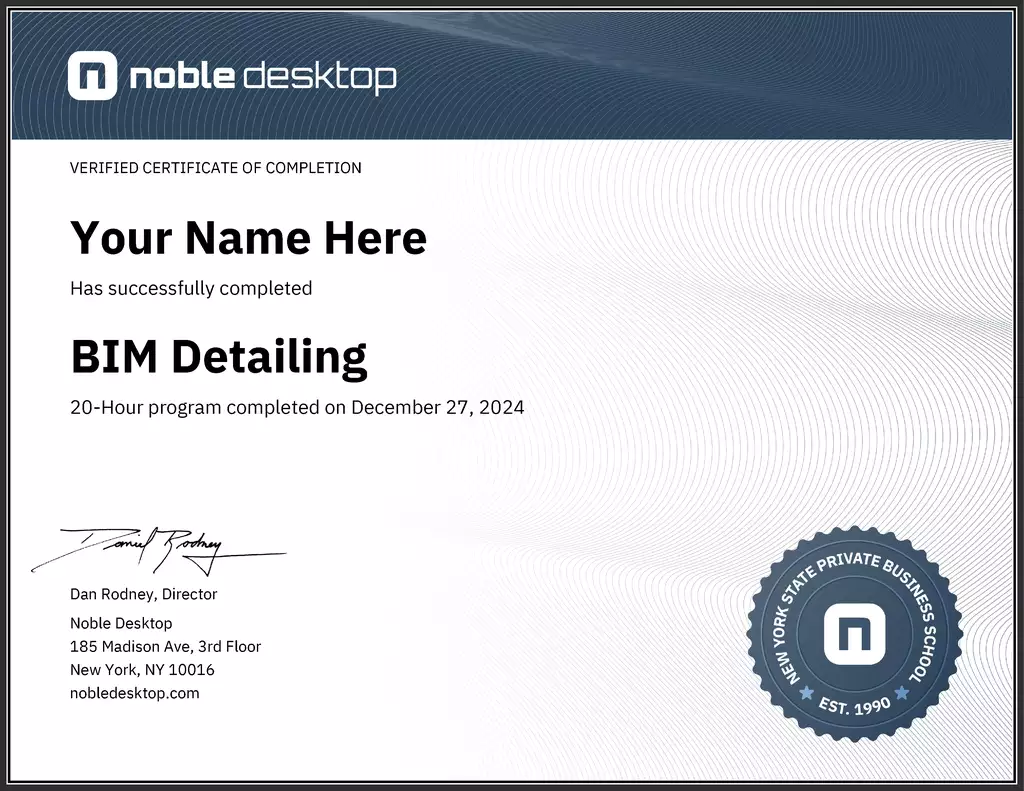
Task: Open the nobledesktop.com website link
Action: [x=134, y=693]
